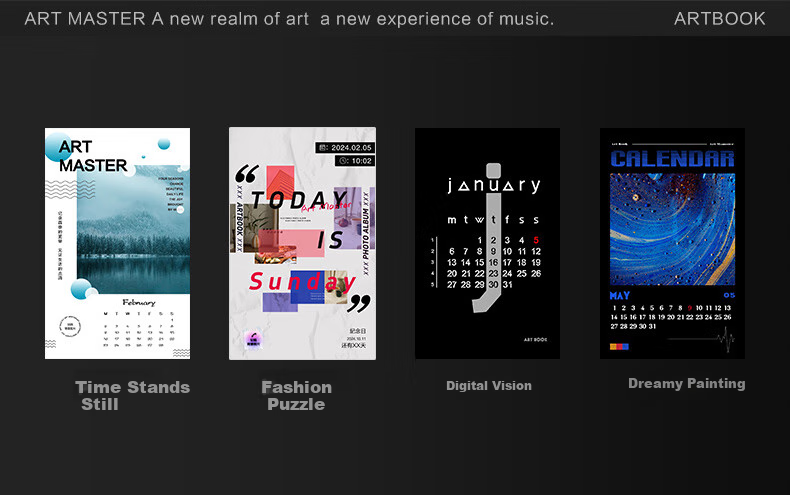Open the Time Stands Still template thumbnail
Screen dimensions: 790x495
(117, 243)
